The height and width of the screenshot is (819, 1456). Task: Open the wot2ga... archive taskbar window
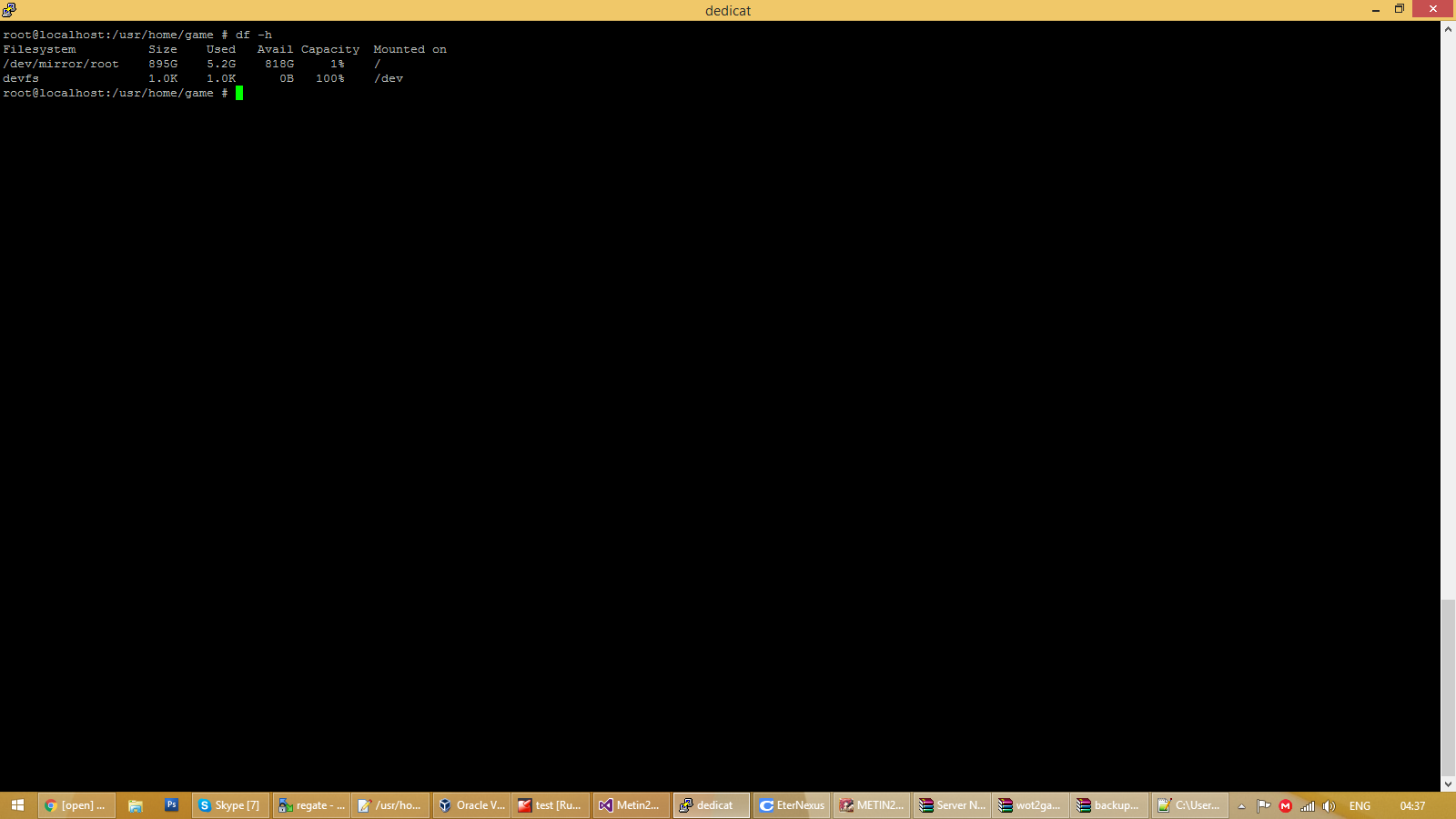coord(1031,805)
